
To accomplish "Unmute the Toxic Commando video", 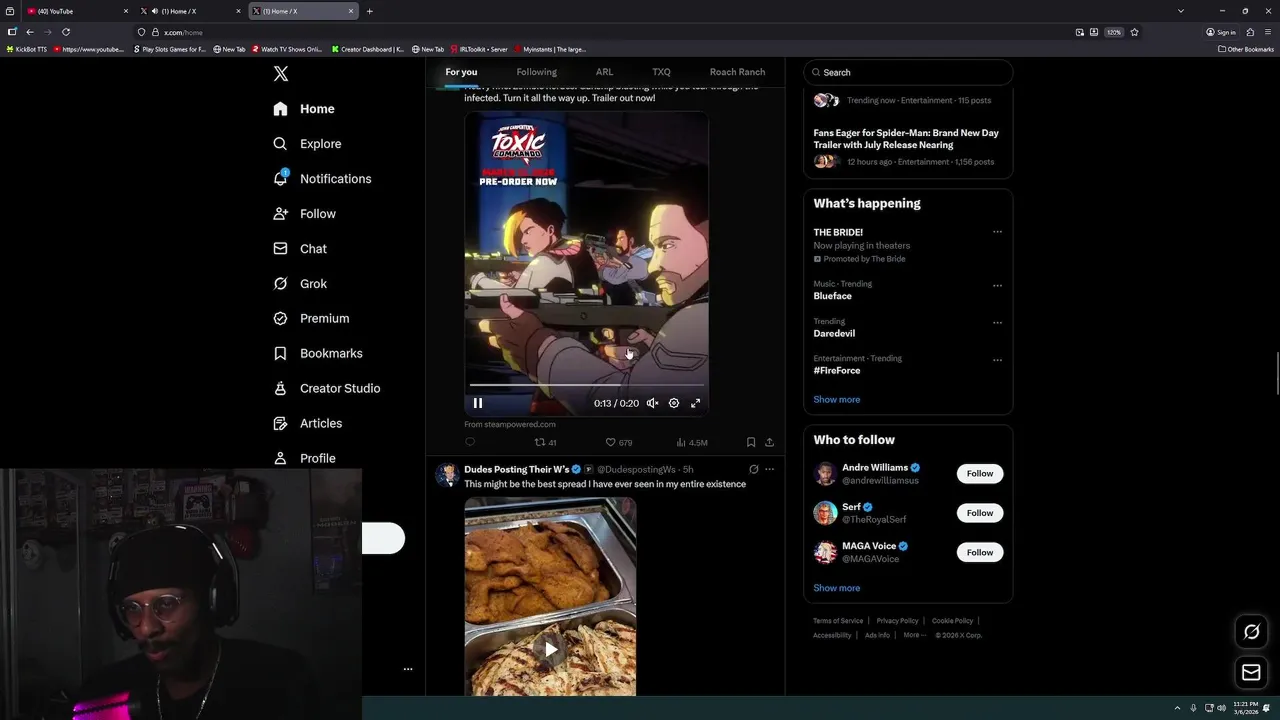I will [652, 403].
